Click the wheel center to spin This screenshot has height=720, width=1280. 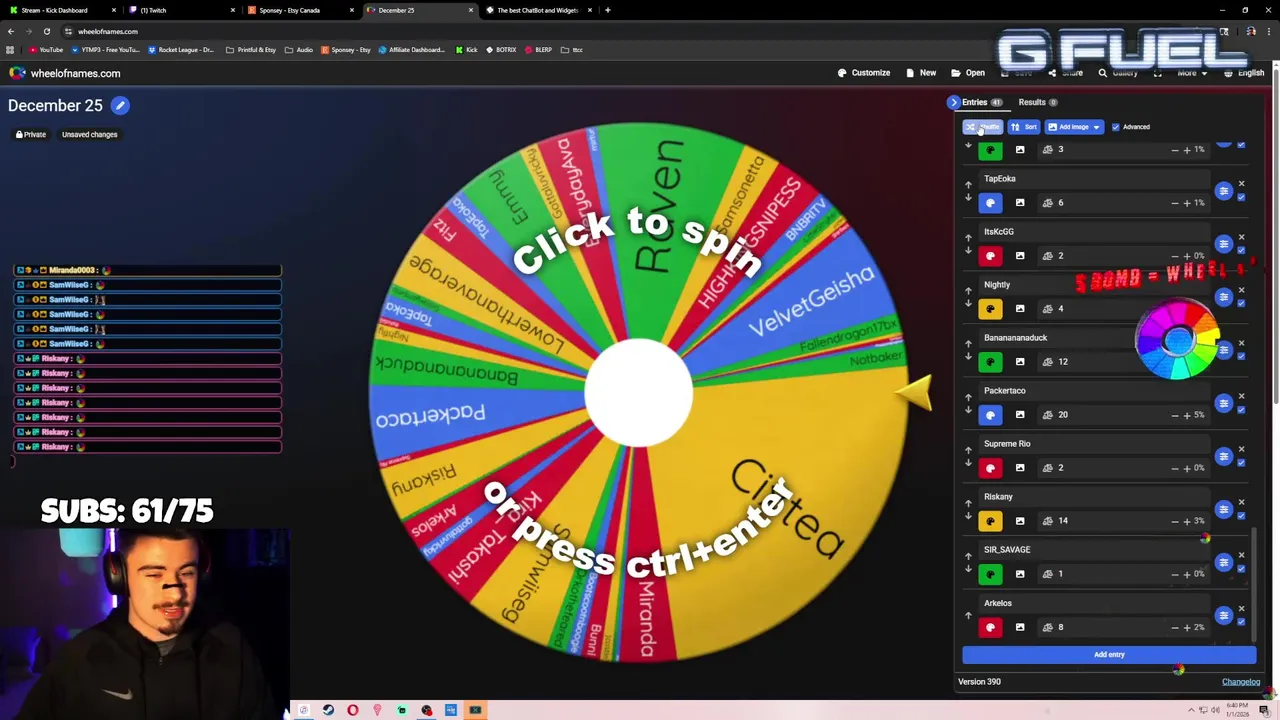638,393
